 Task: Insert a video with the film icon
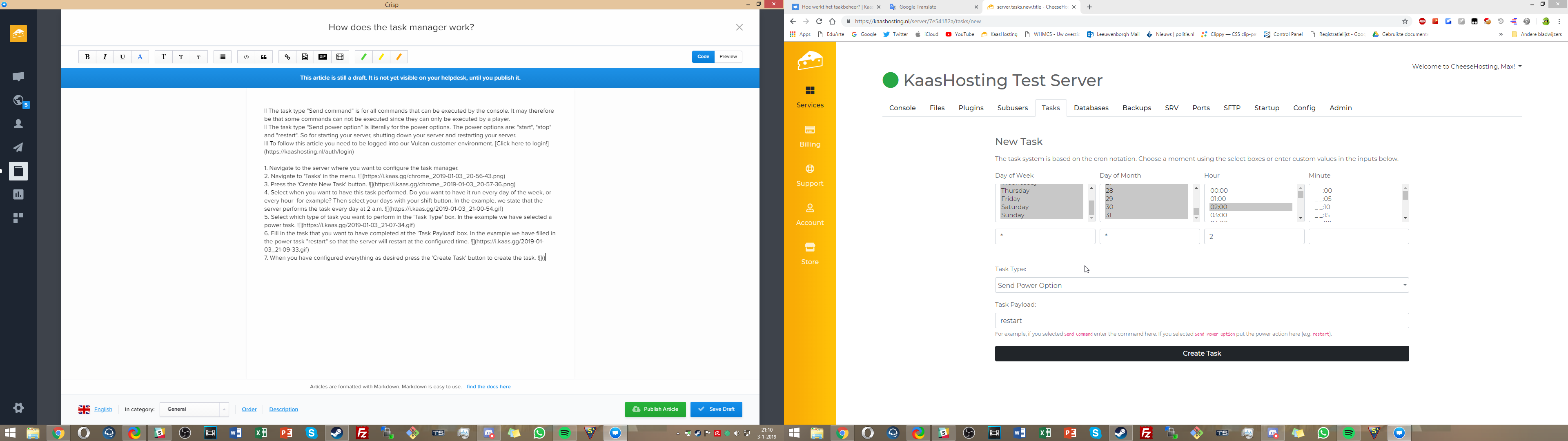tap(340, 57)
